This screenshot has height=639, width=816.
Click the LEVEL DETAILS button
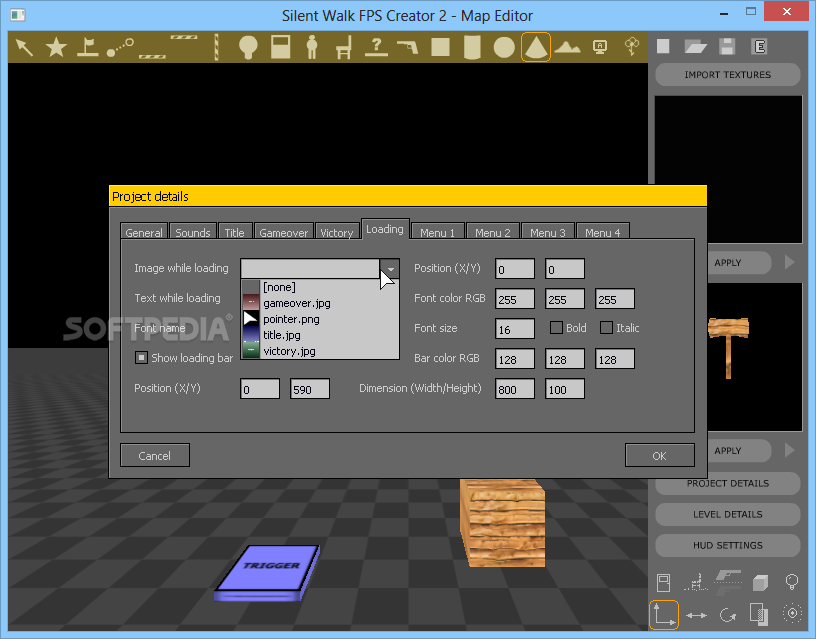pyautogui.click(x=728, y=514)
